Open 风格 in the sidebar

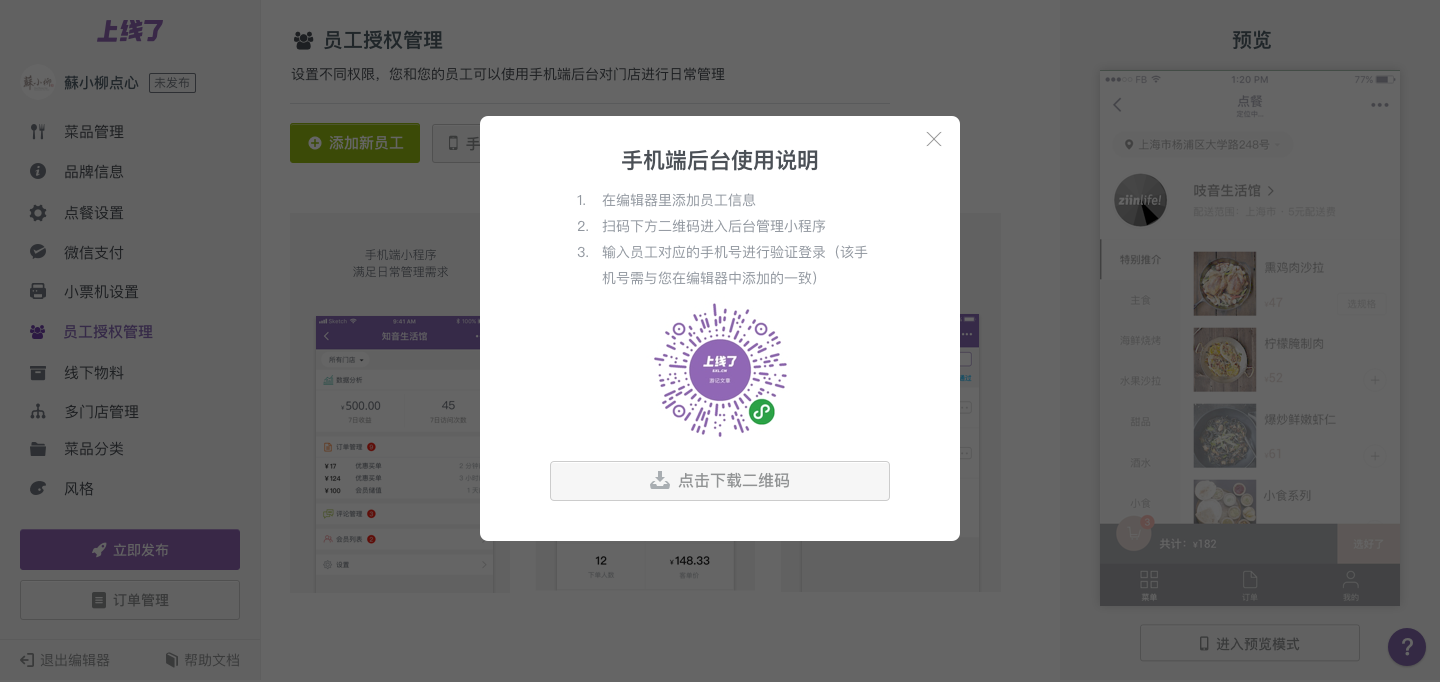tap(79, 489)
